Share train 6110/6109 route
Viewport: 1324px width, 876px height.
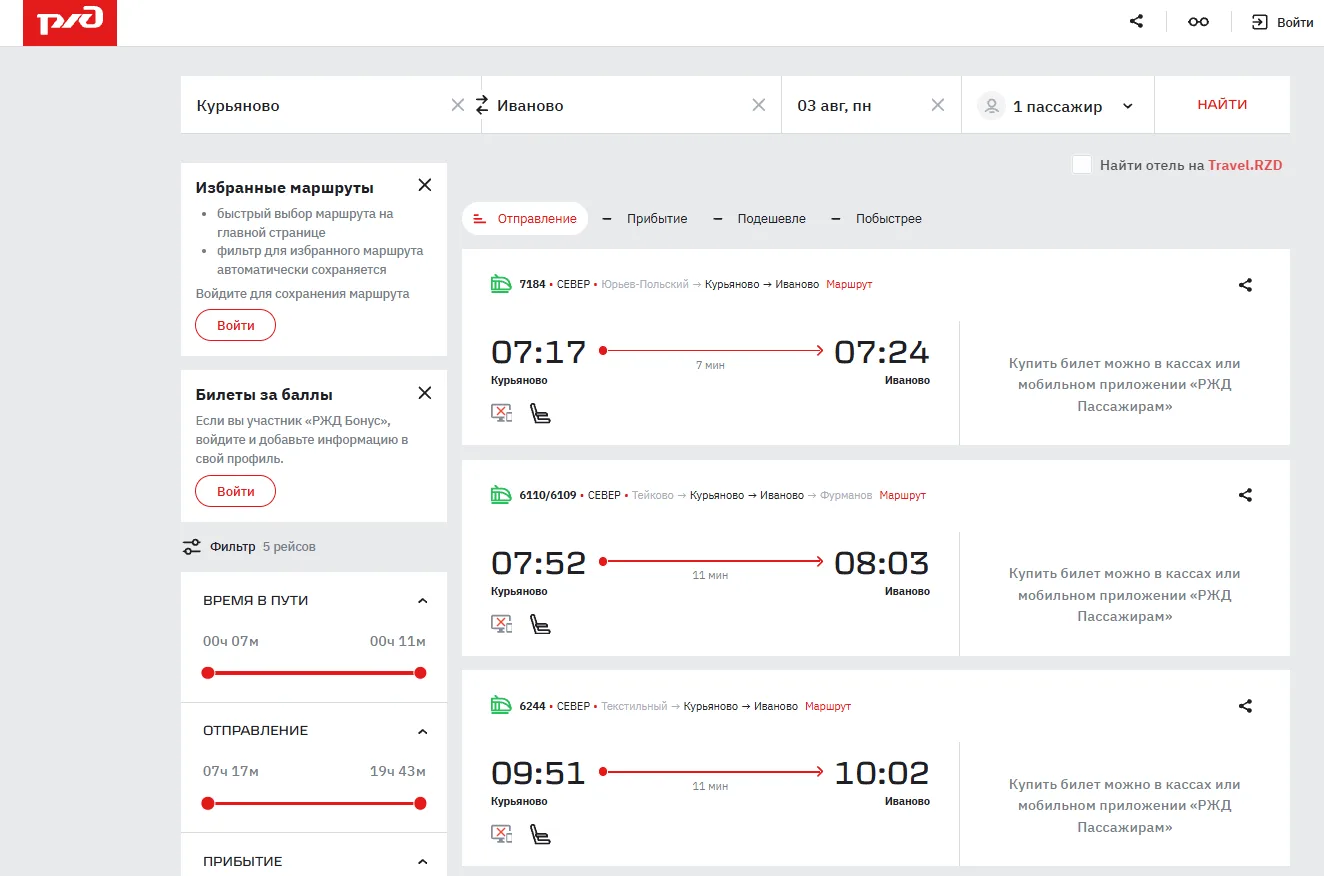(1245, 495)
